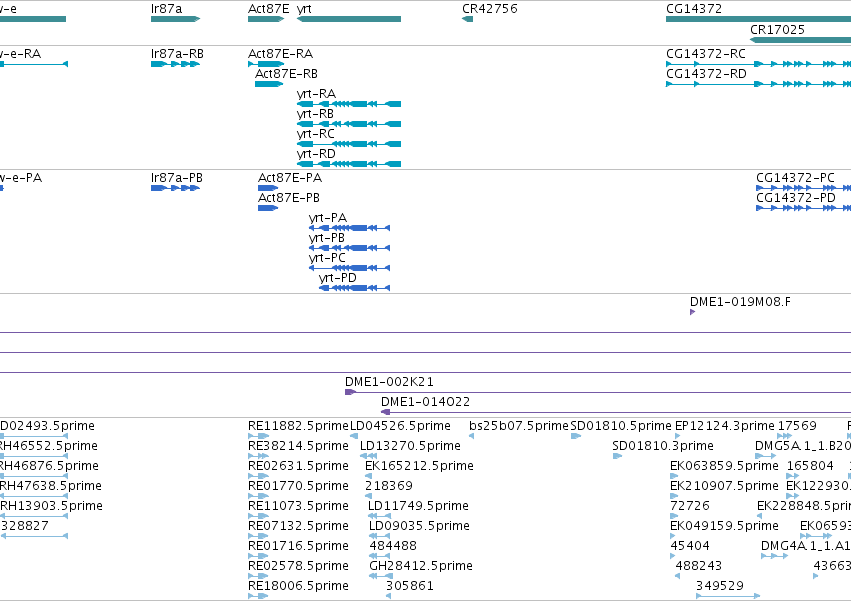851x601 pixels.
Task: Select transcript Act87E-RB
Action: coord(269,84)
